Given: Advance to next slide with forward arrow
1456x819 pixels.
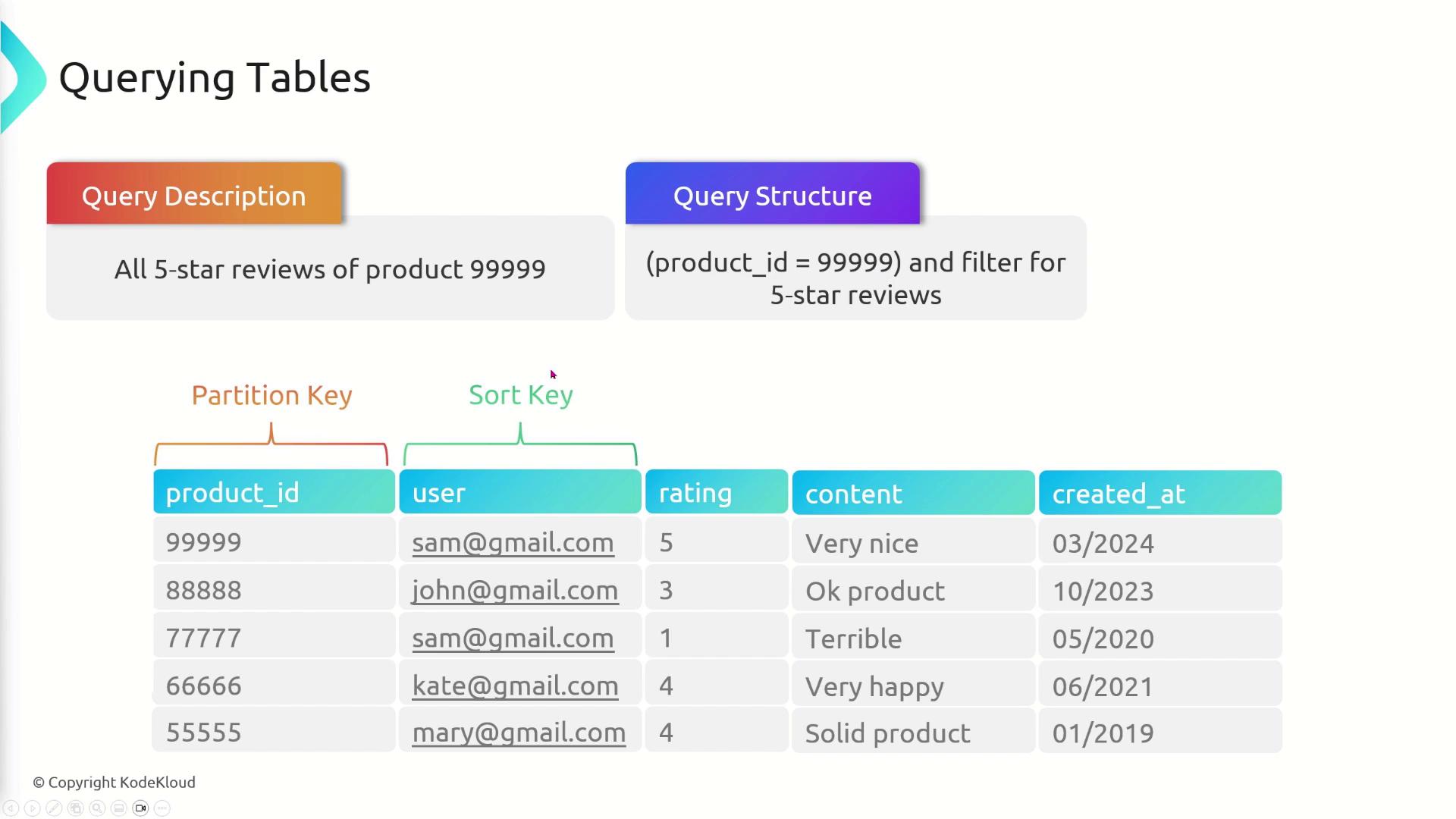Looking at the screenshot, I should [33, 808].
